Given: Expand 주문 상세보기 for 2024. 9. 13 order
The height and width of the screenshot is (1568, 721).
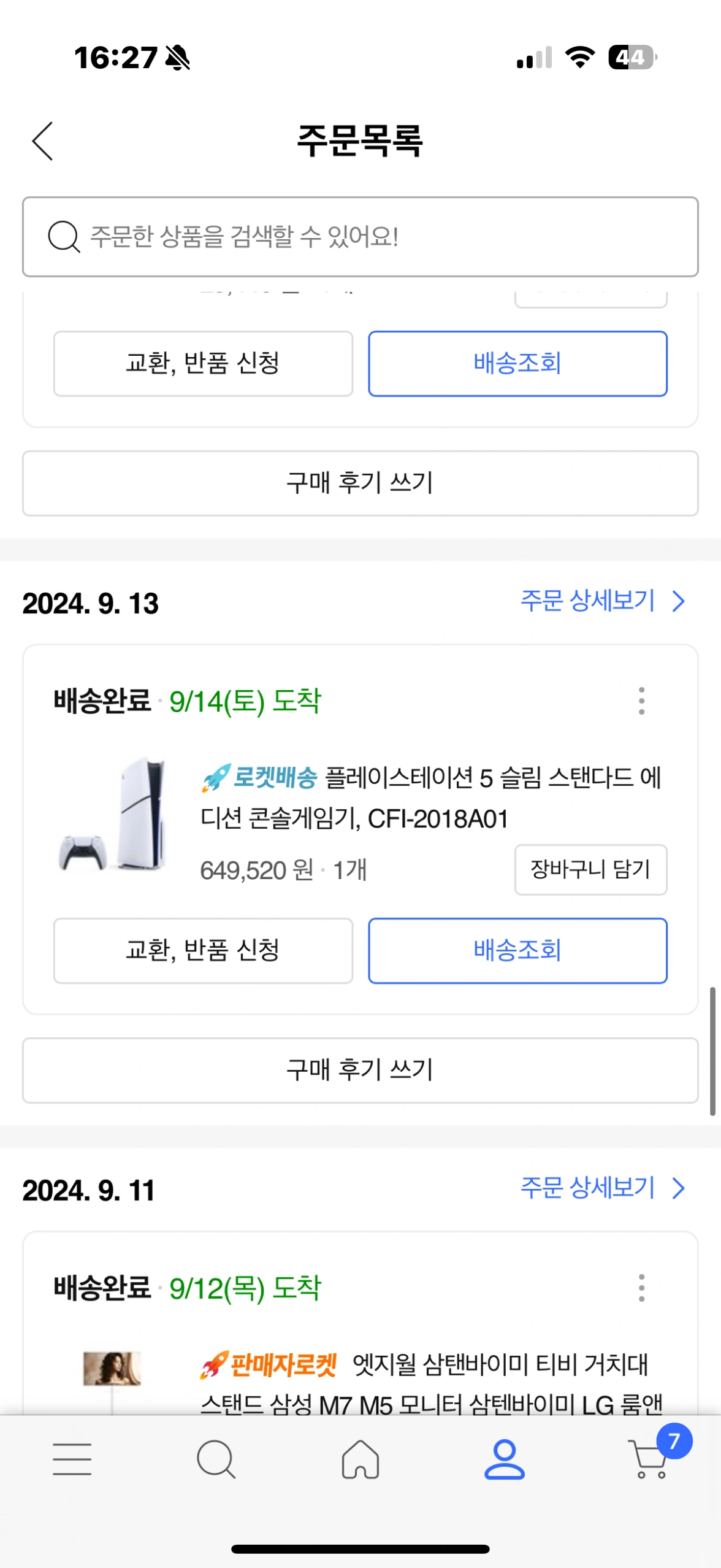Looking at the screenshot, I should pos(602,601).
